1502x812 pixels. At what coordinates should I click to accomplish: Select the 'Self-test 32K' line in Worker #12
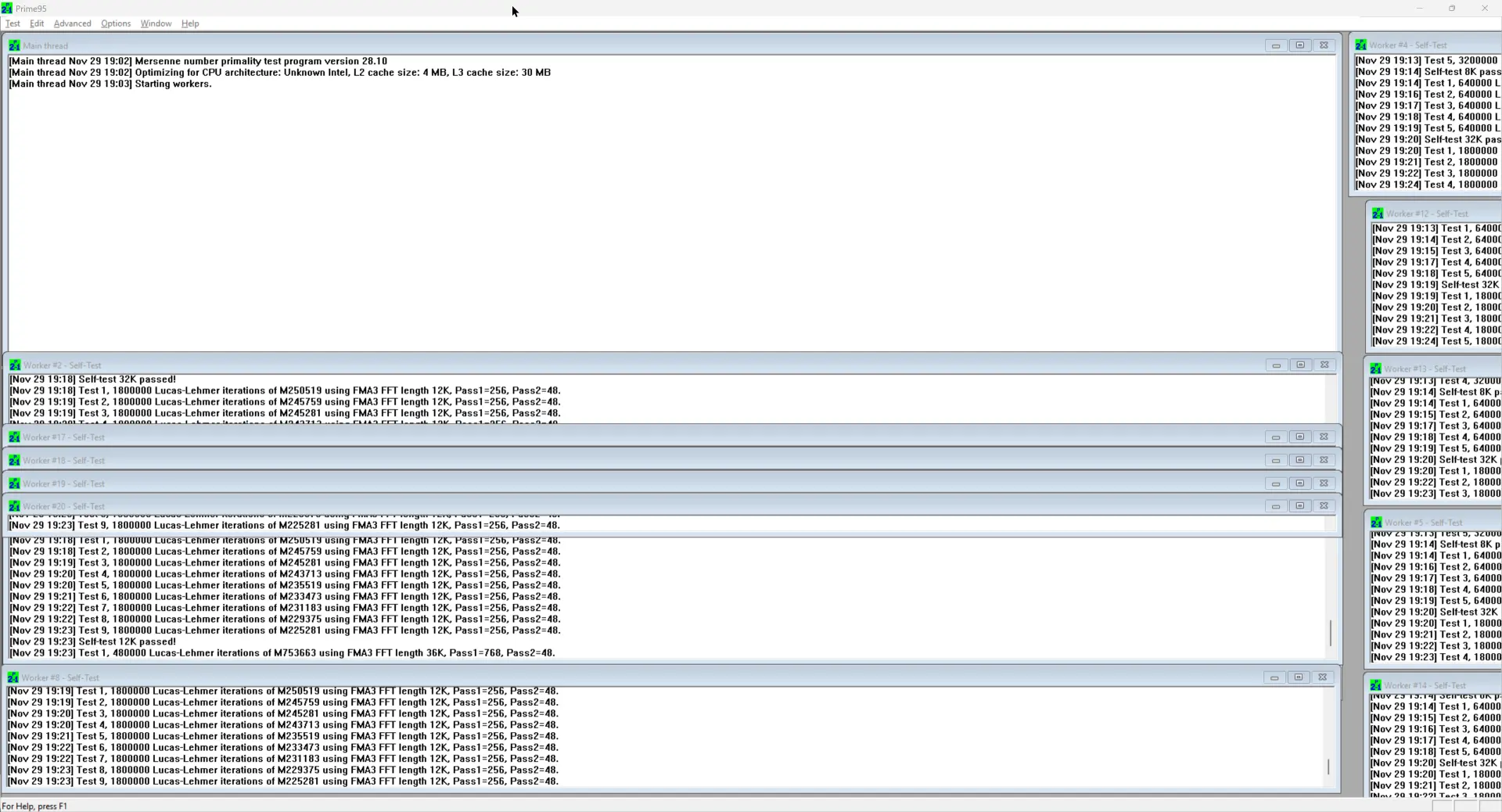coord(1436,285)
